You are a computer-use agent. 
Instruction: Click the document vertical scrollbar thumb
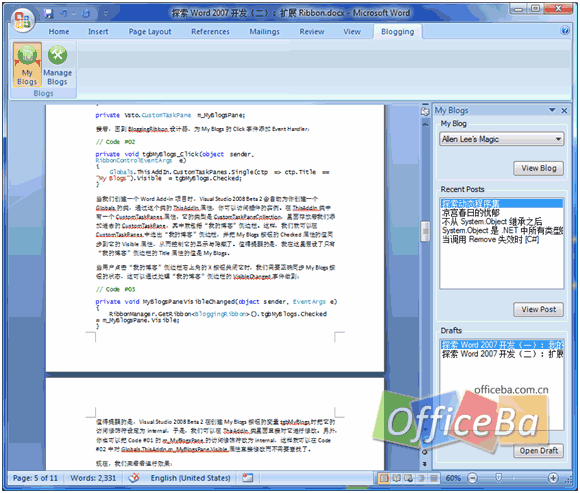tap(425, 232)
